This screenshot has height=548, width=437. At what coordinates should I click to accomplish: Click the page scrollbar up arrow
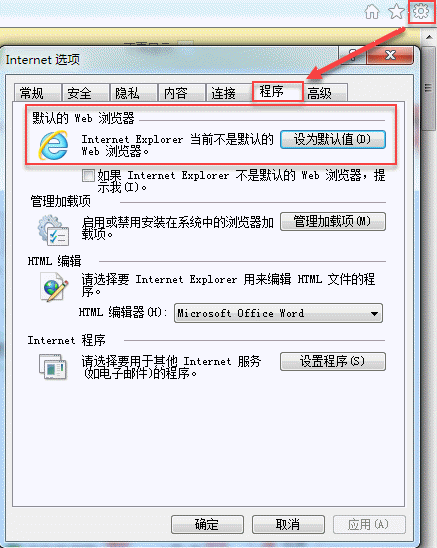pyautogui.click(x=429, y=37)
